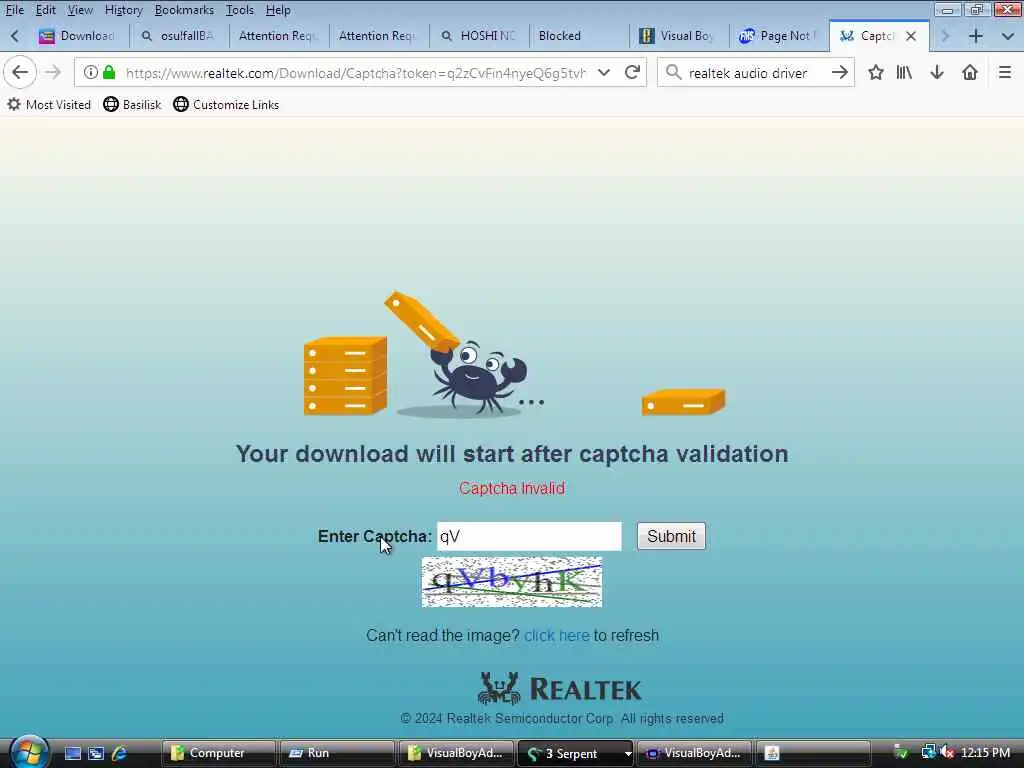Open site information via the info icon
The image size is (1024, 768).
click(91, 72)
